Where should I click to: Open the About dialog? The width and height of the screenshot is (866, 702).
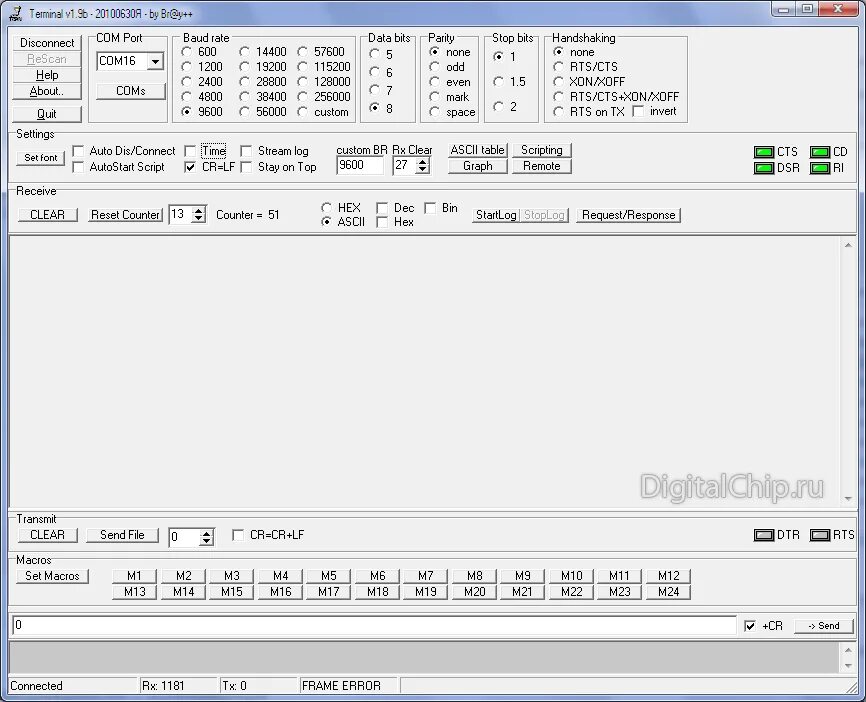[x=47, y=91]
